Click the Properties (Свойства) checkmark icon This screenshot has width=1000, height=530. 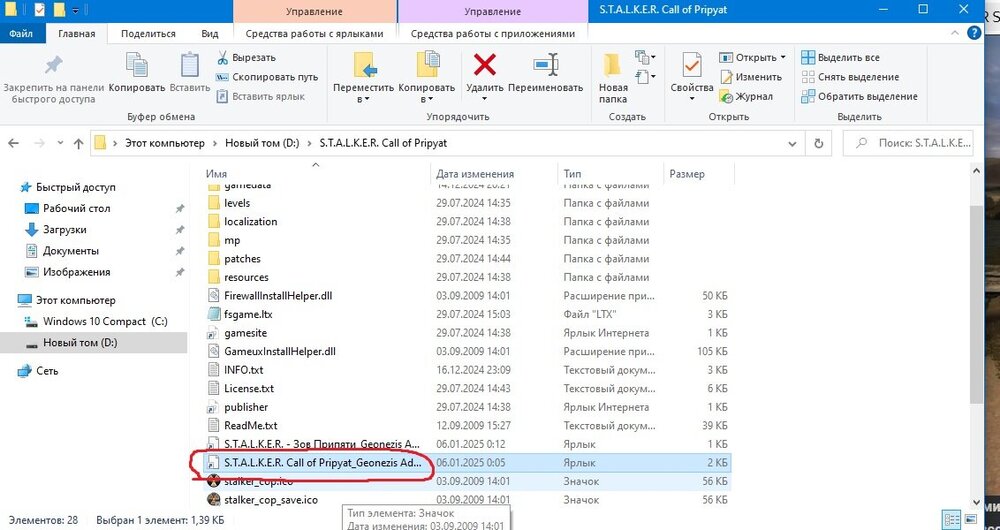692,66
